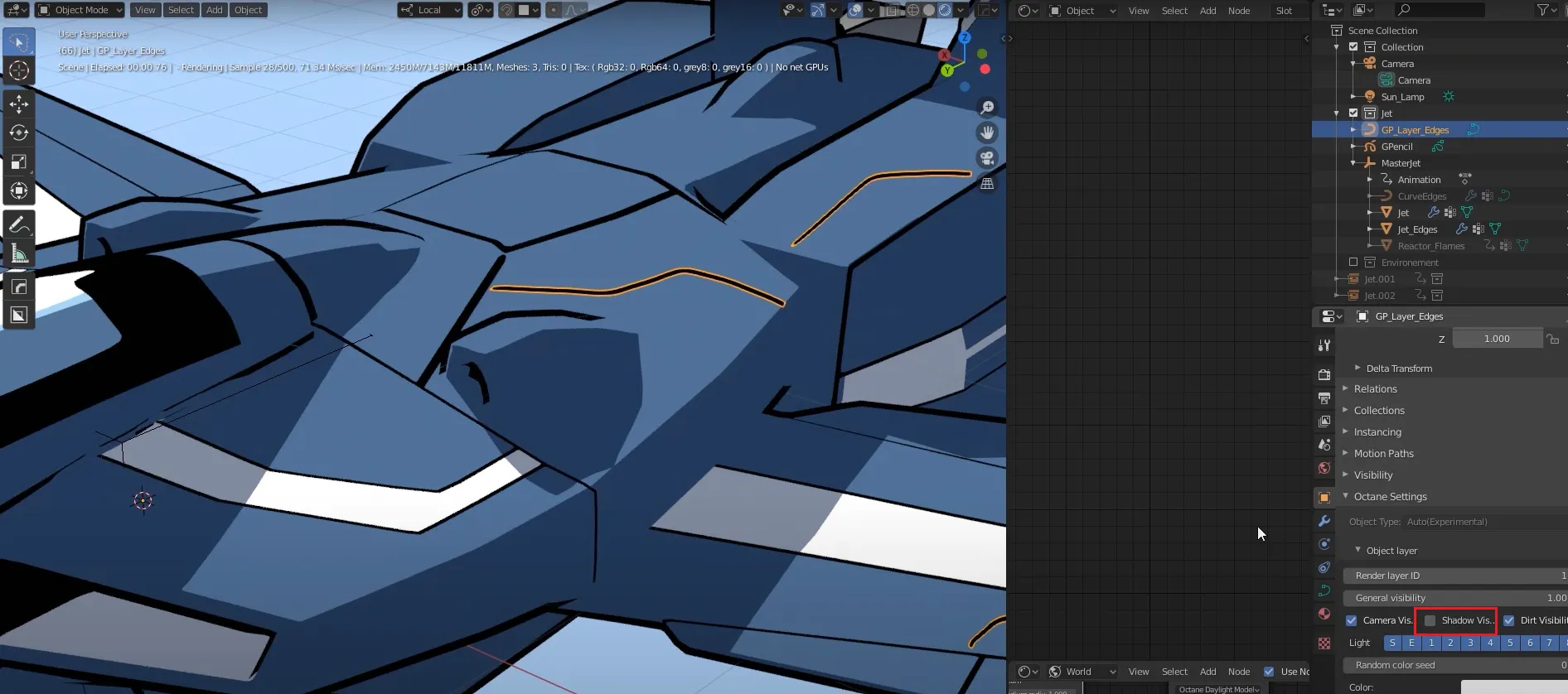The image size is (1568, 694).
Task: Enable the Shadow Visibility checkbox
Action: click(1430, 620)
